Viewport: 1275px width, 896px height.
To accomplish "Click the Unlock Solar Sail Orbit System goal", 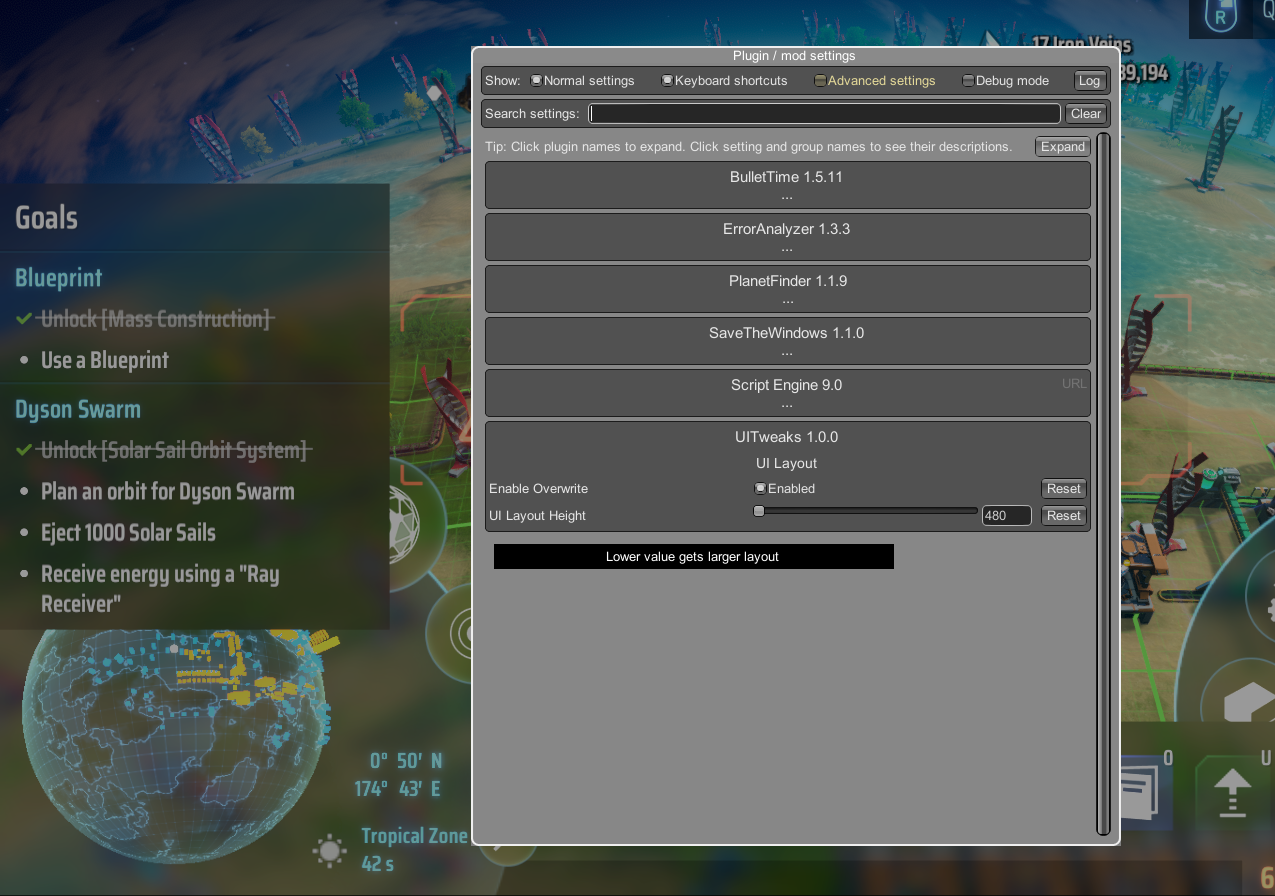I will [174, 450].
